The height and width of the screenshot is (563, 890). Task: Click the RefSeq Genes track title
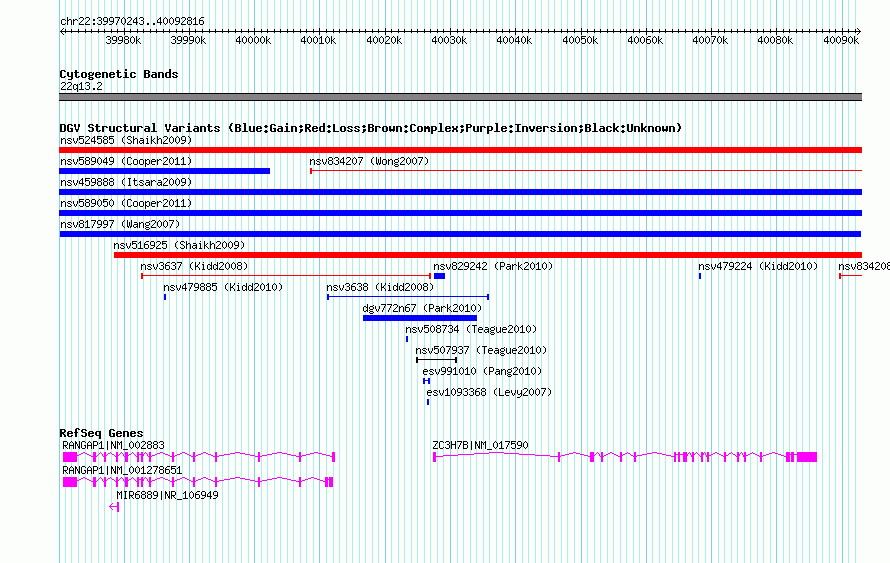click(102, 433)
